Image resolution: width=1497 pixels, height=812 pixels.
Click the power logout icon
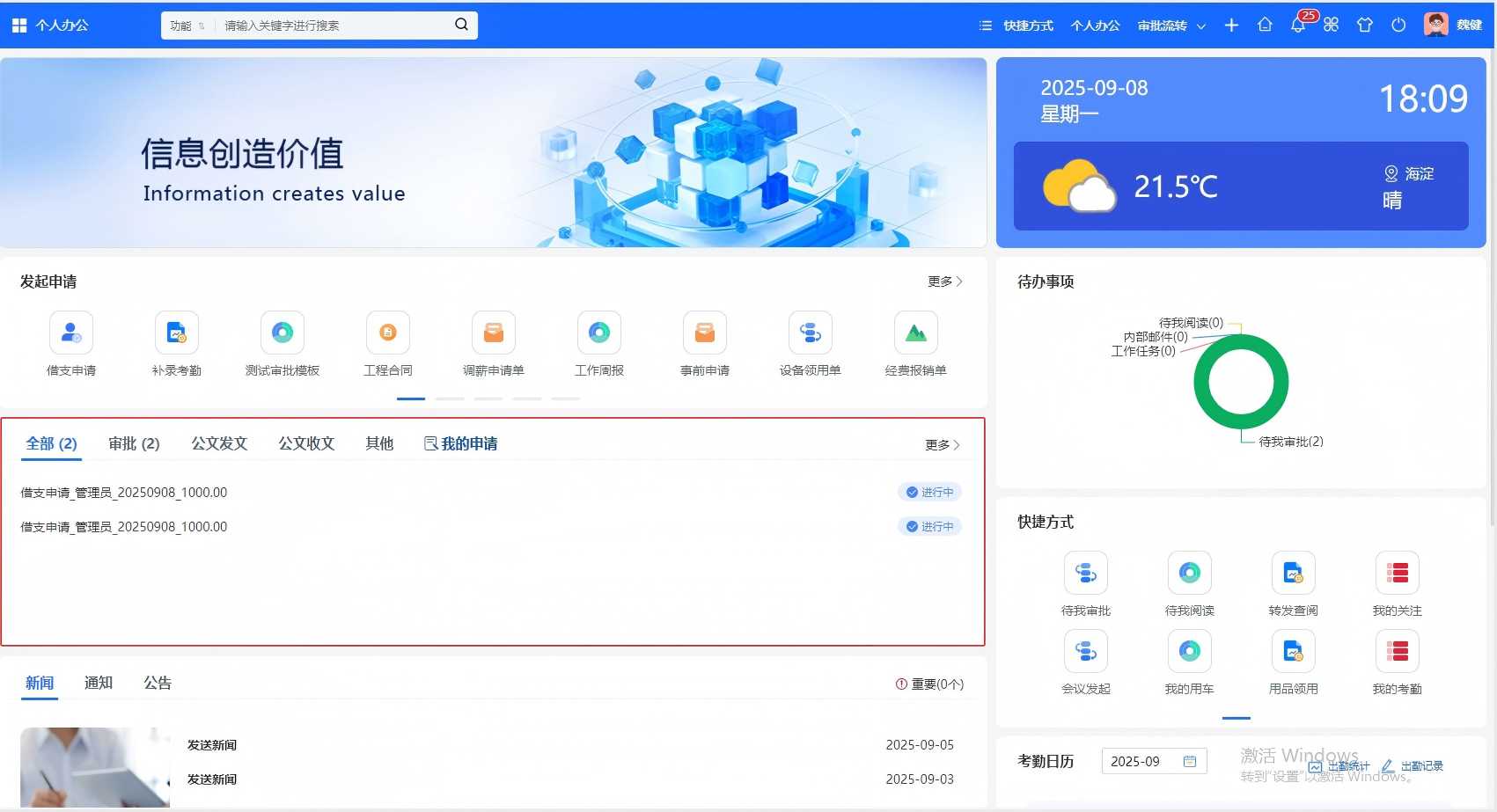(x=1398, y=26)
